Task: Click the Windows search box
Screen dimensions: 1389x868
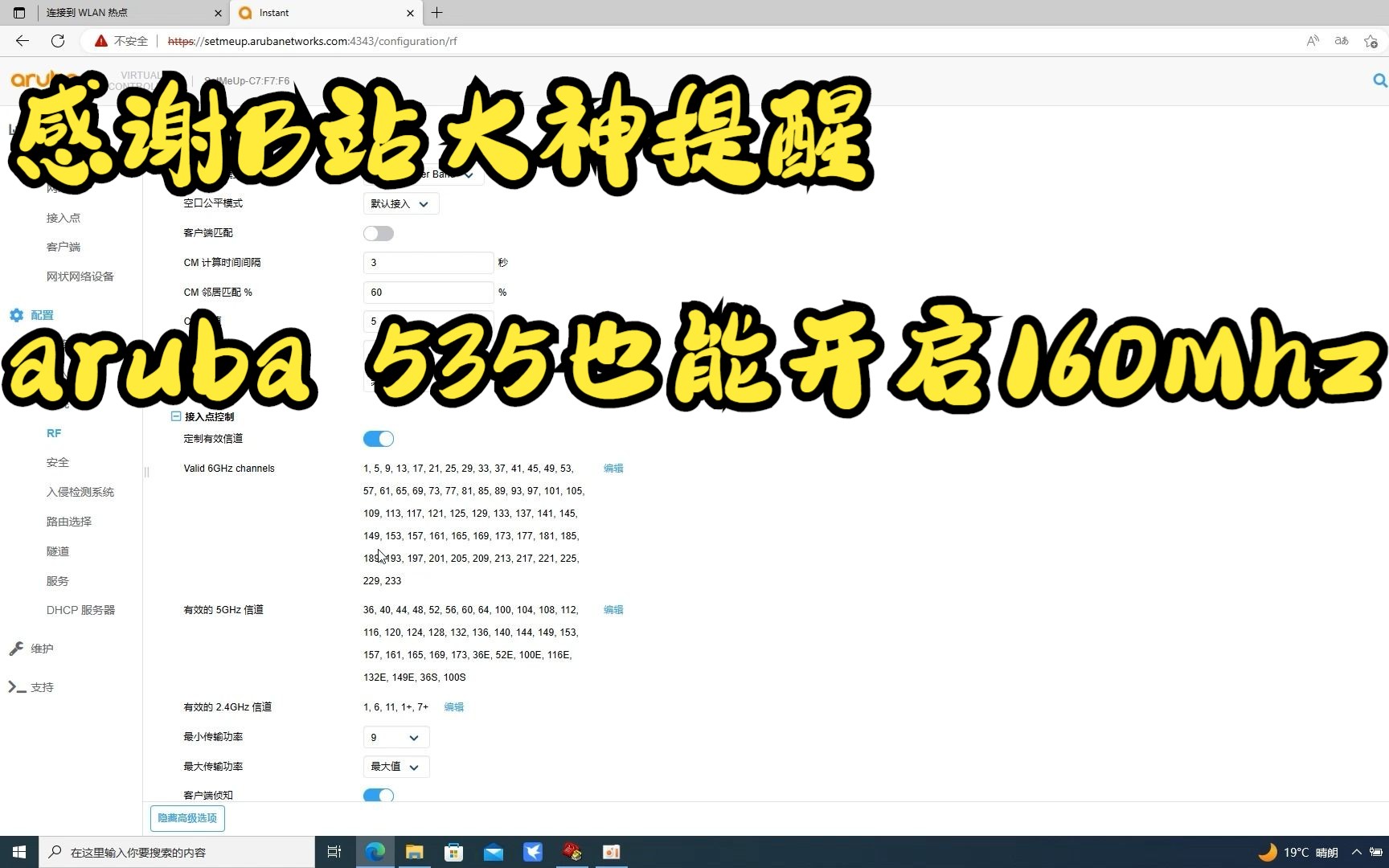Action: click(177, 852)
